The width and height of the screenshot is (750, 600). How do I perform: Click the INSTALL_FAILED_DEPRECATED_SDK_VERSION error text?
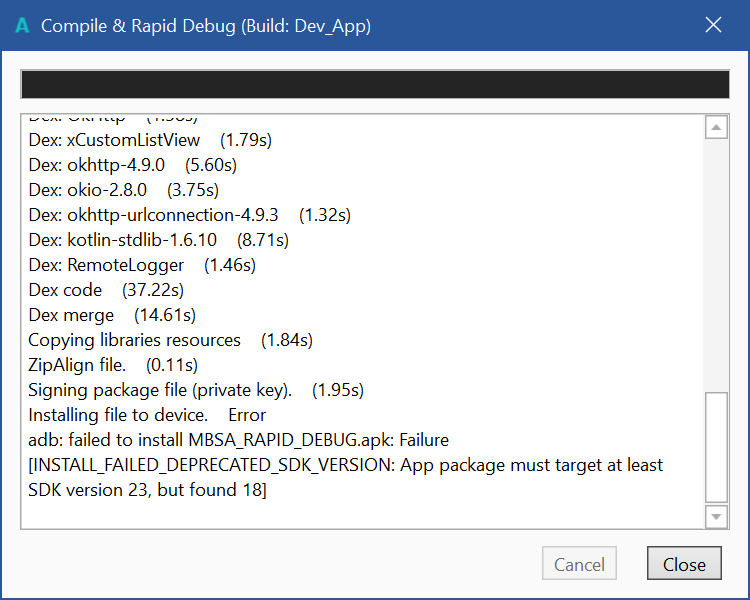[x=345, y=466]
